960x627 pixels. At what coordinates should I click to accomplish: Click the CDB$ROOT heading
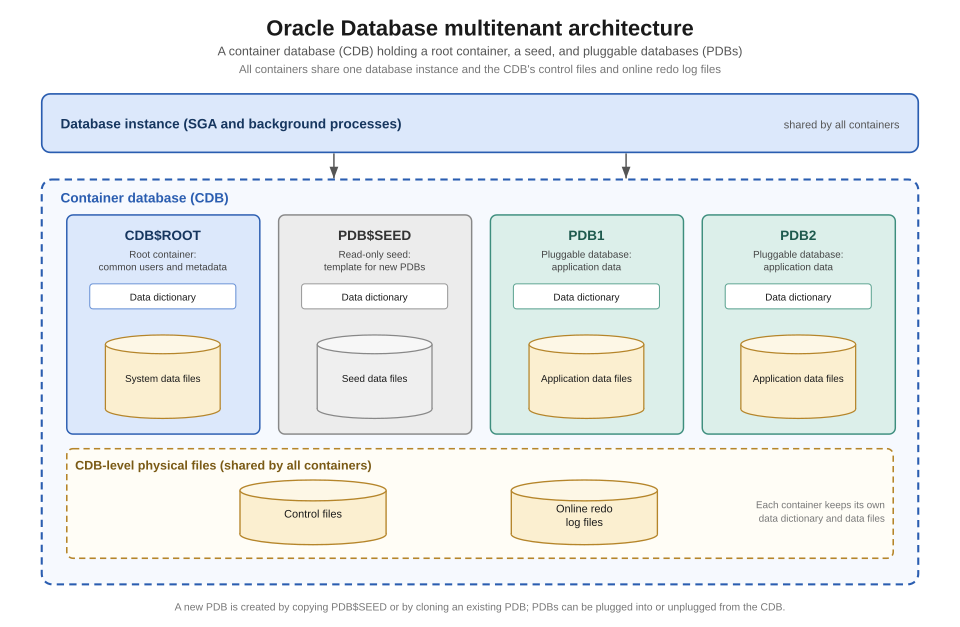[163, 235]
